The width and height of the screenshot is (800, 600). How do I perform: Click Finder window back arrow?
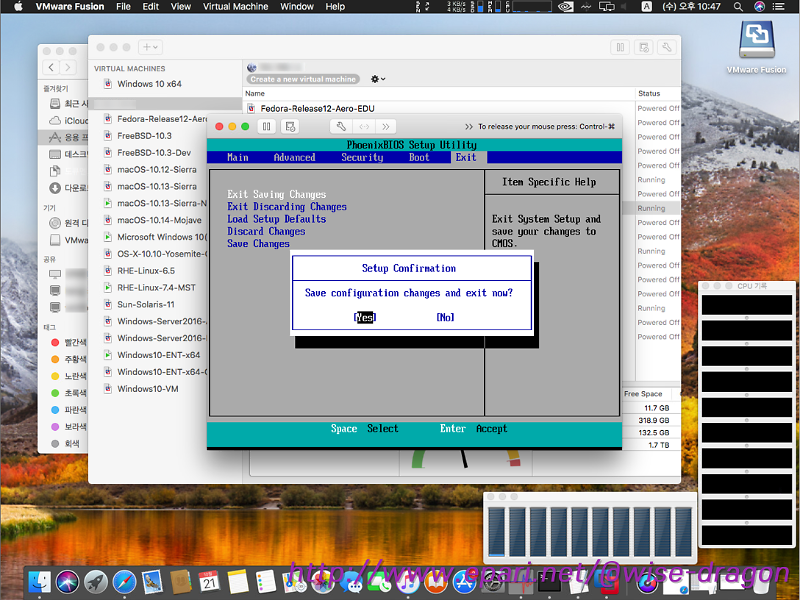tap(51, 67)
